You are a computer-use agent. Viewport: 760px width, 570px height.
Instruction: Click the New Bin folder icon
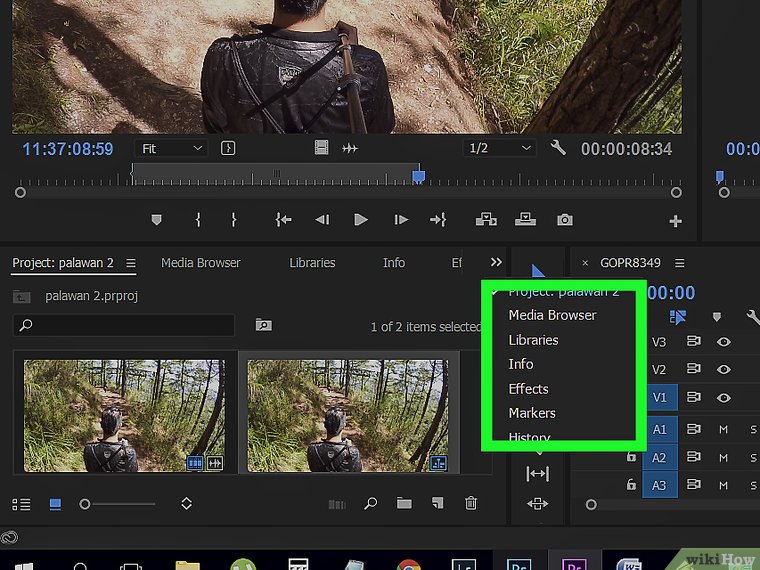click(x=404, y=504)
